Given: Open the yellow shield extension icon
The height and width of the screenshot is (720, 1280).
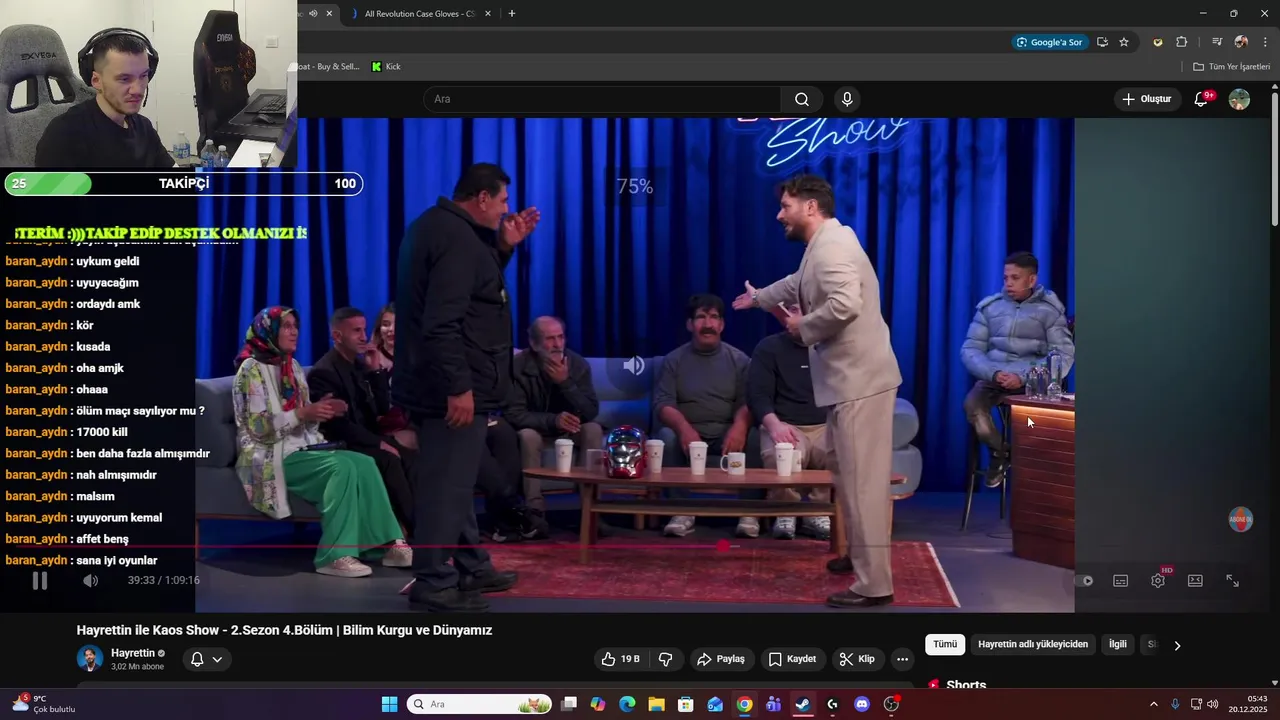Looking at the screenshot, I should point(1158,42).
